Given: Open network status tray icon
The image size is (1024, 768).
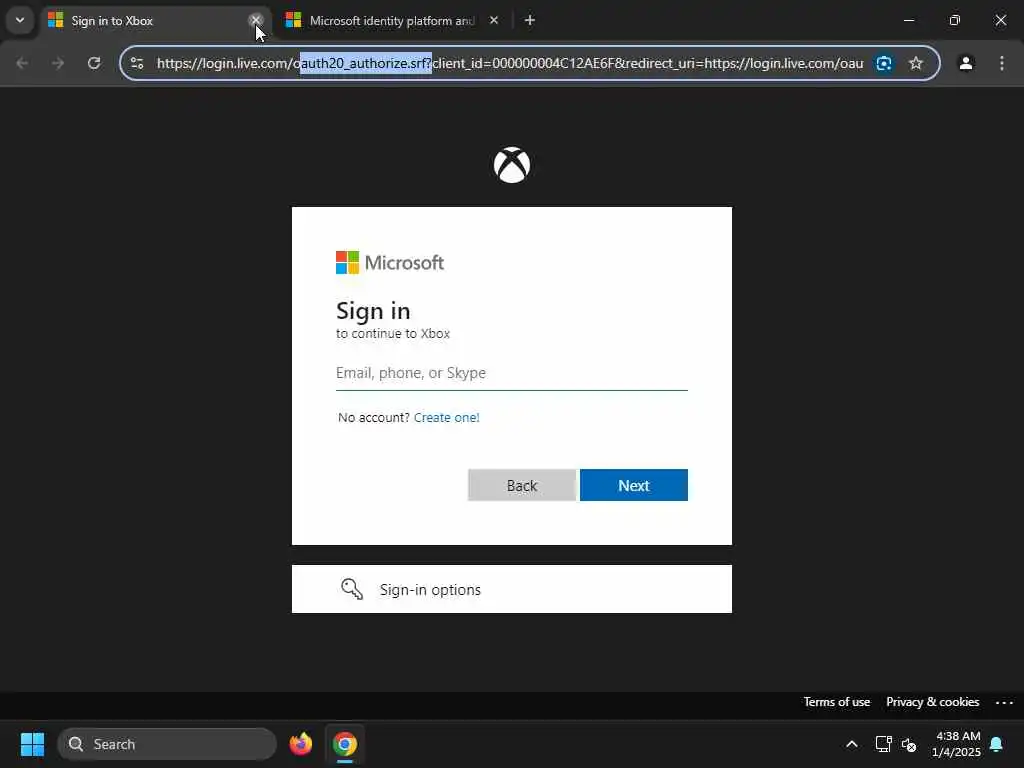Looking at the screenshot, I should [884, 744].
